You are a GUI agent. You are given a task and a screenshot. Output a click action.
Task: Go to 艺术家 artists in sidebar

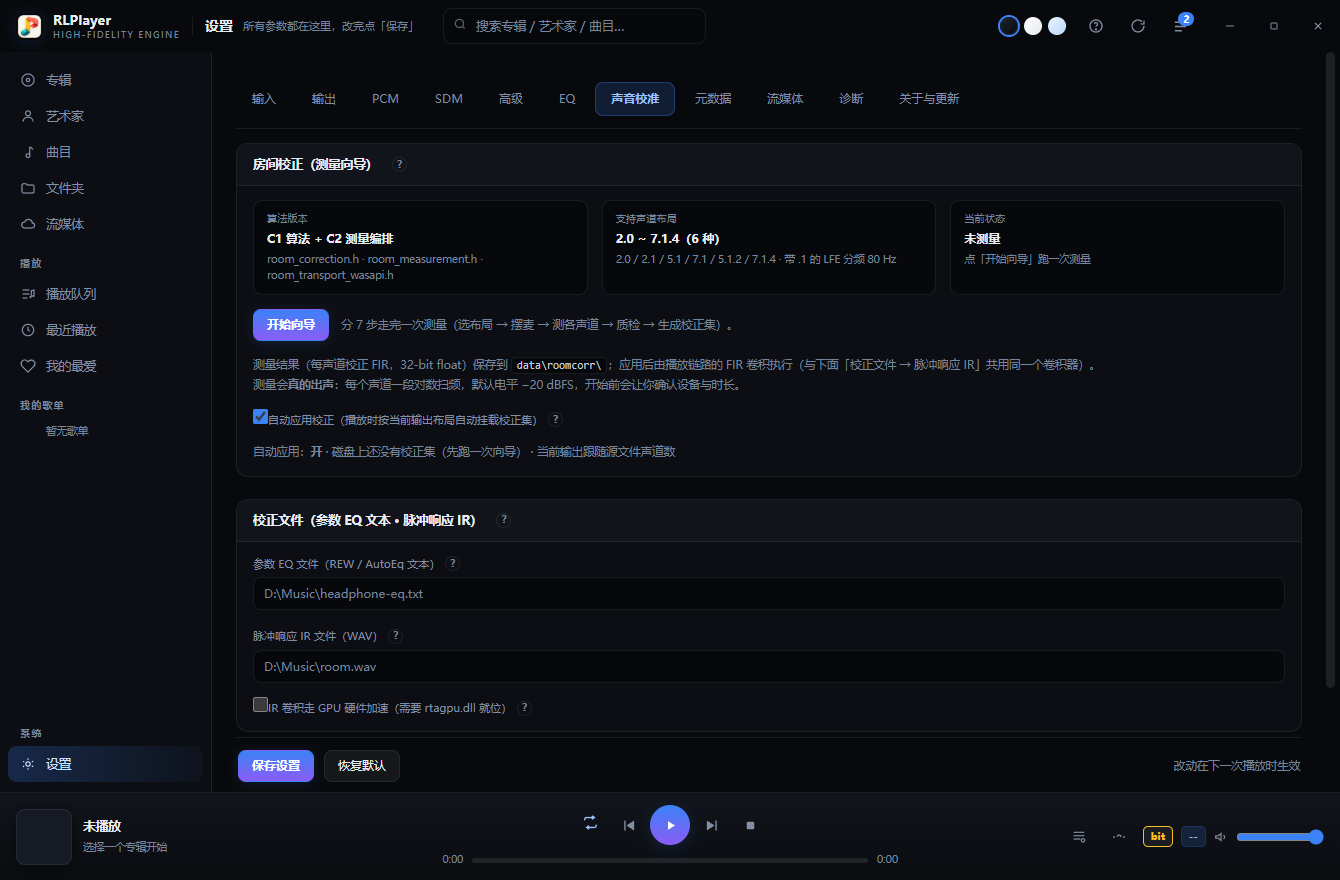(x=106, y=116)
